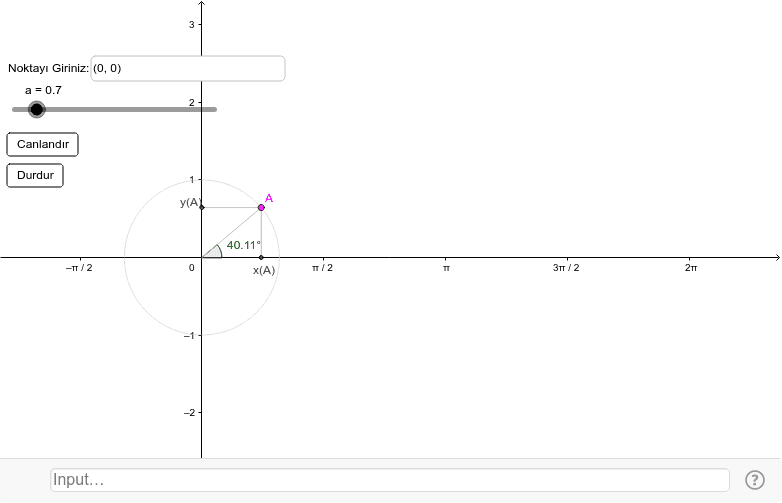Screen dimensions: 782x503
Task: Click the 3π / 2 axis label
Action: tap(566, 268)
